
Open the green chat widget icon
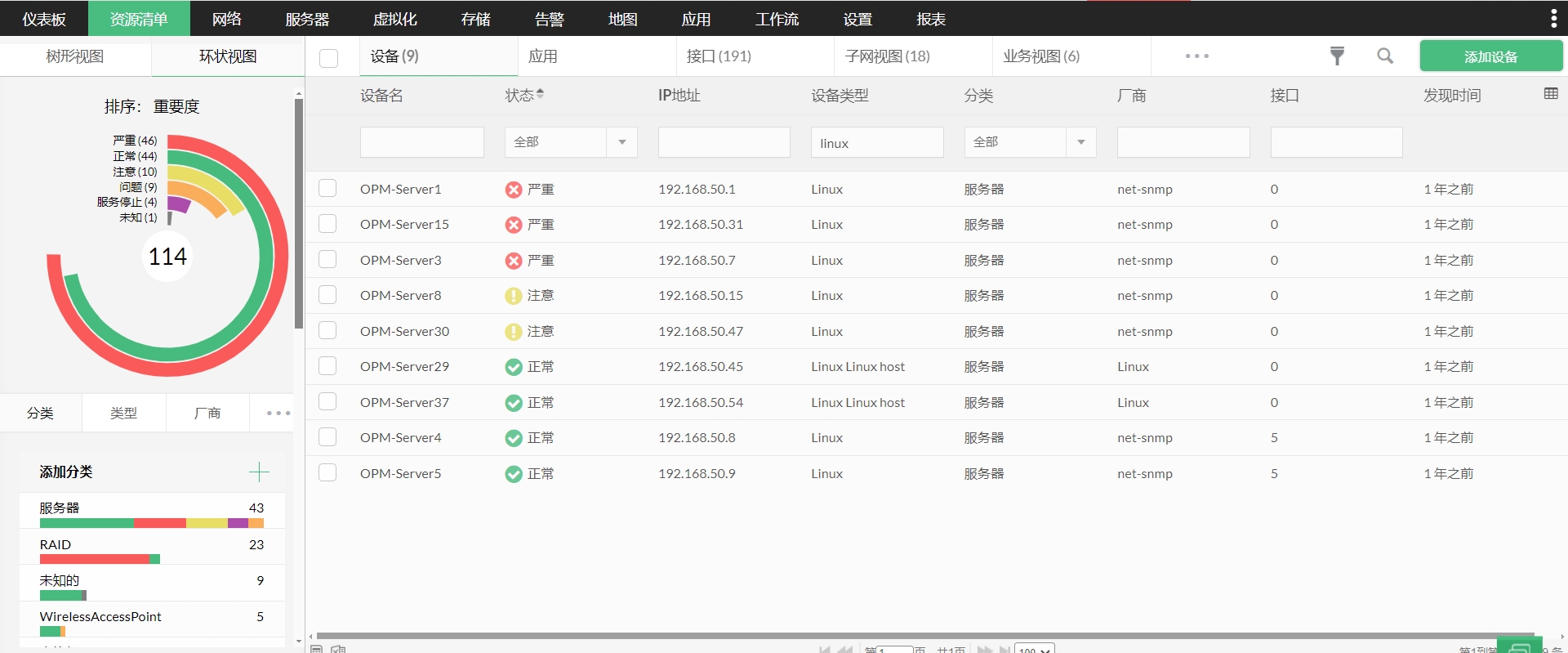coord(1519,646)
